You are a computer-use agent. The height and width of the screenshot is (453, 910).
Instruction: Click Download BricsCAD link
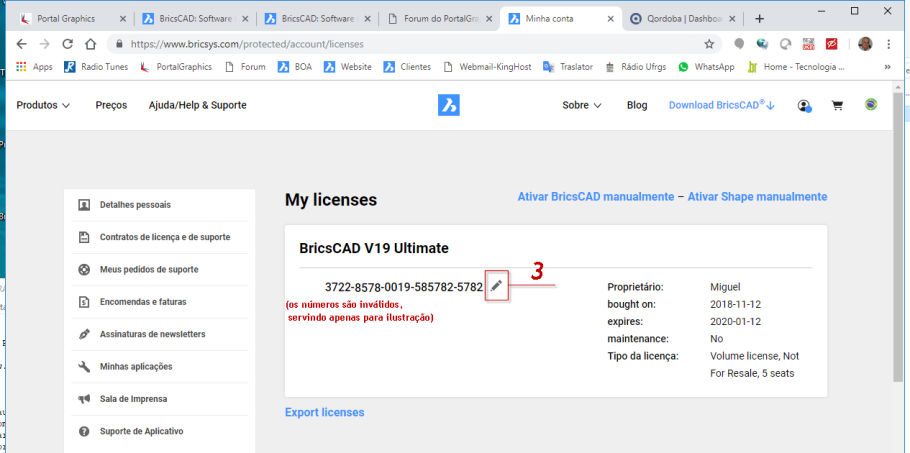point(722,105)
